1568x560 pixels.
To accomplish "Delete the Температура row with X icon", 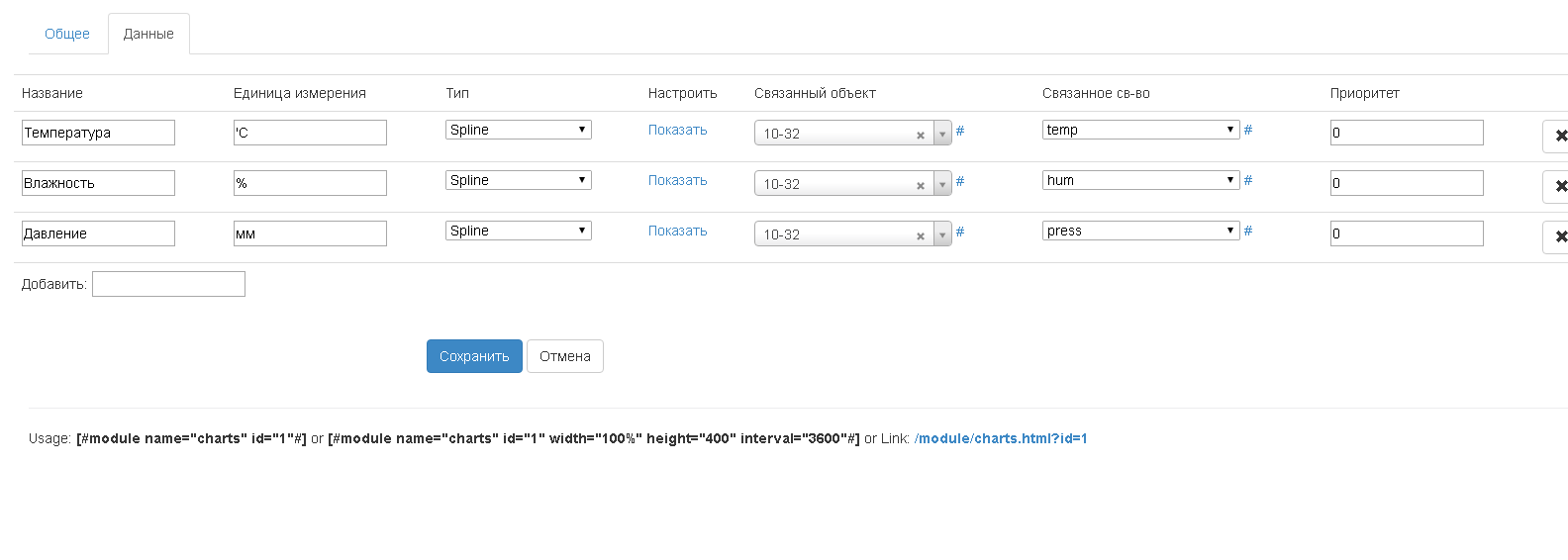I will click(1559, 136).
